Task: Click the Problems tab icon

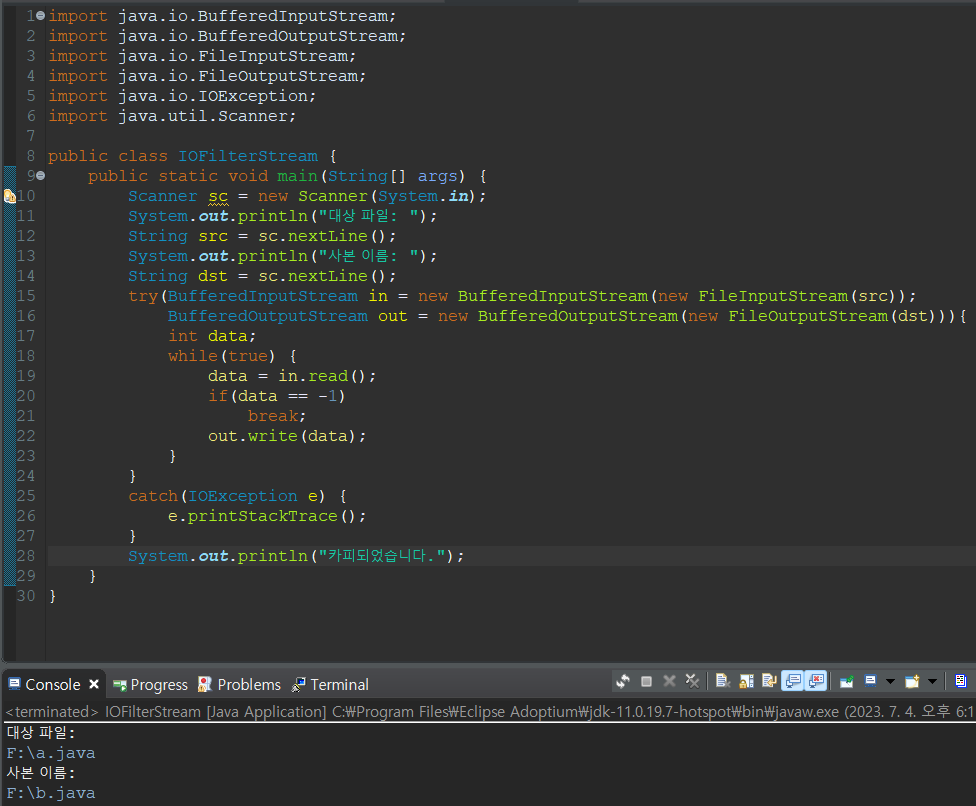Action: click(x=205, y=684)
